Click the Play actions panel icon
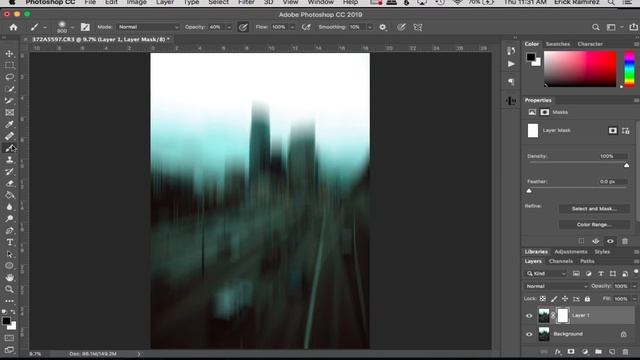The width and height of the screenshot is (640, 360). pos(511,64)
